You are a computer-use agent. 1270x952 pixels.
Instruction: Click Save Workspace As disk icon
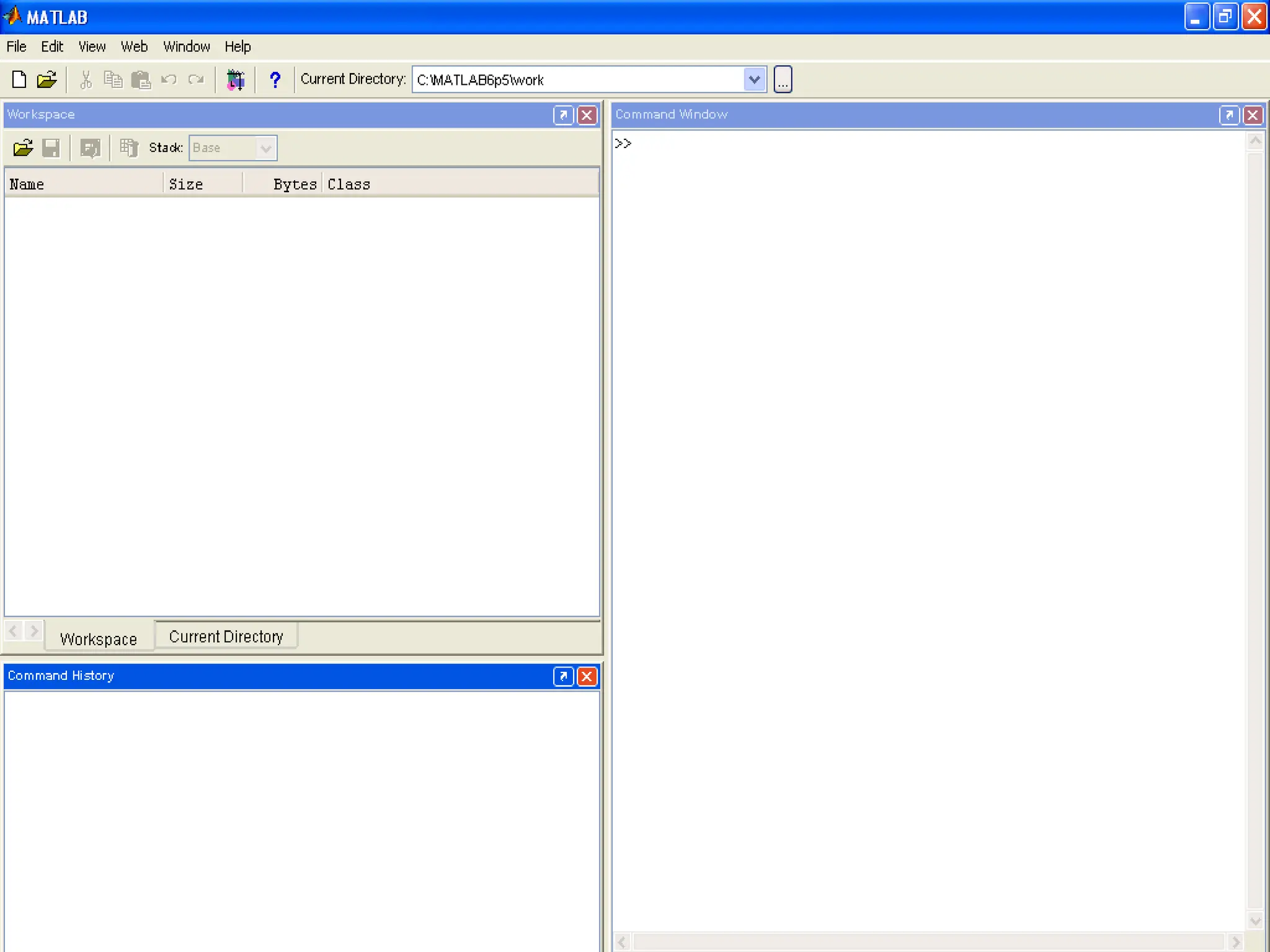(x=51, y=148)
